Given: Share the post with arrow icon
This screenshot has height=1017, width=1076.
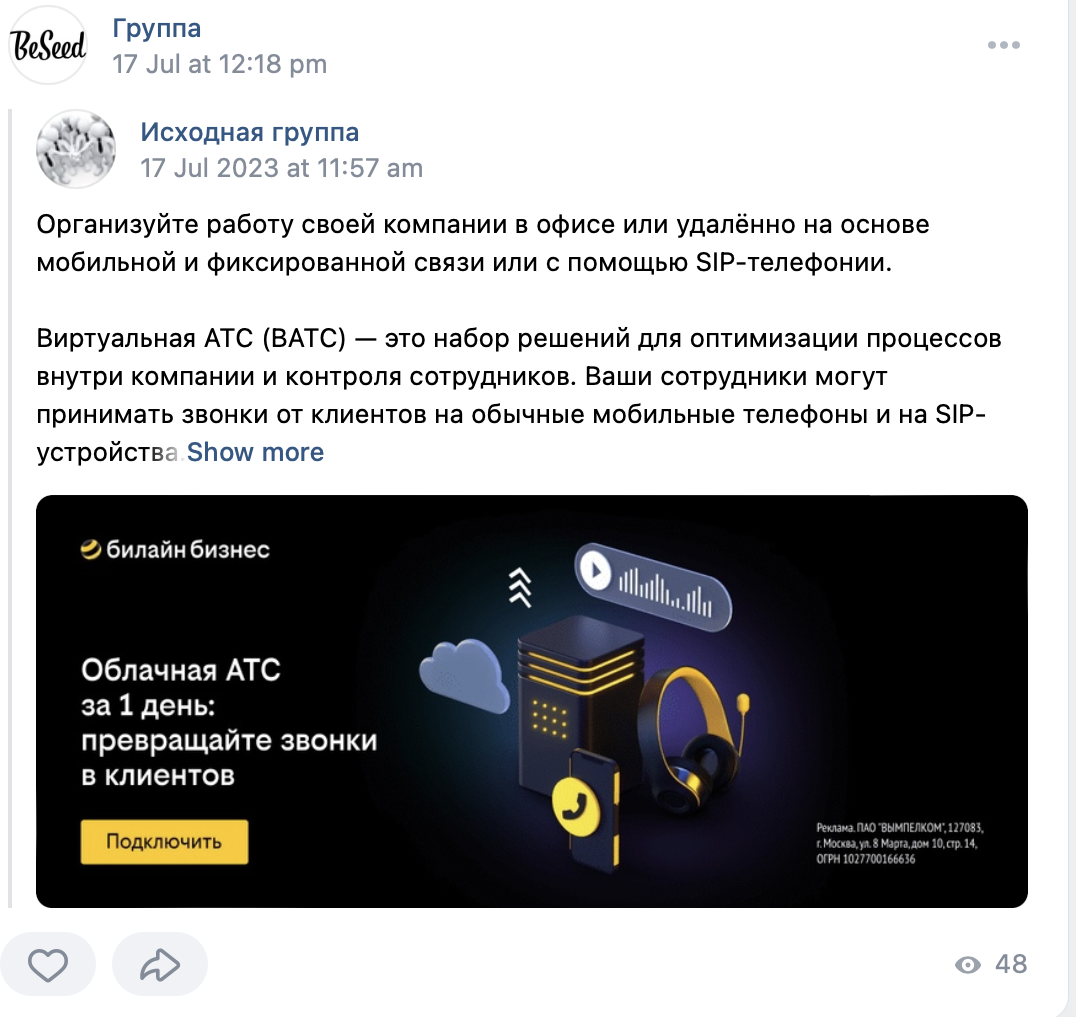Looking at the screenshot, I should [x=160, y=965].
